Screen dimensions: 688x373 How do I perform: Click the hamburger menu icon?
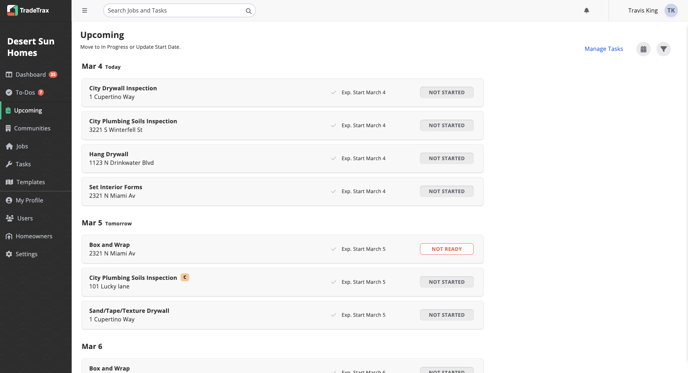pyautogui.click(x=85, y=11)
